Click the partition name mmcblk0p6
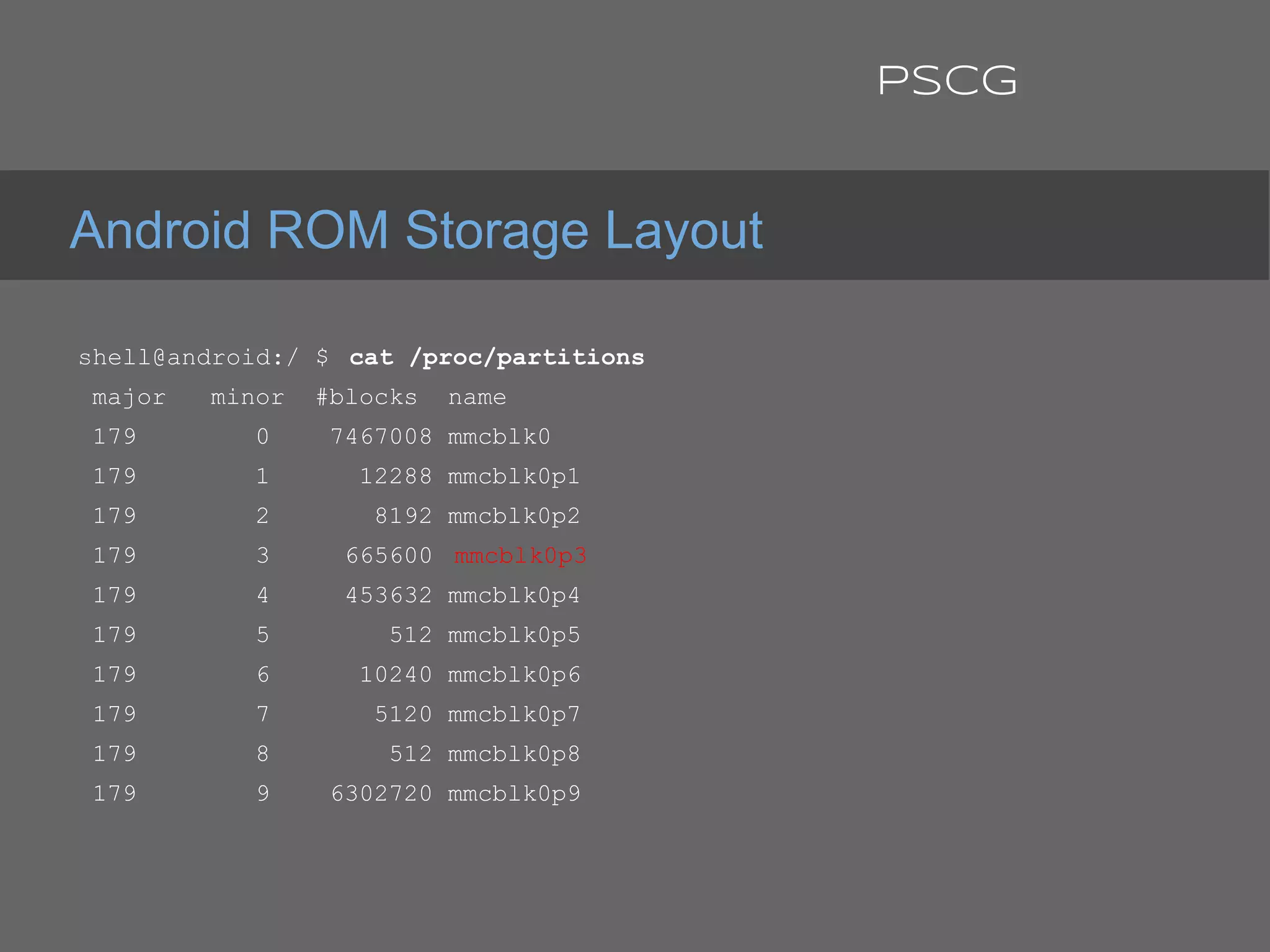 (x=514, y=676)
